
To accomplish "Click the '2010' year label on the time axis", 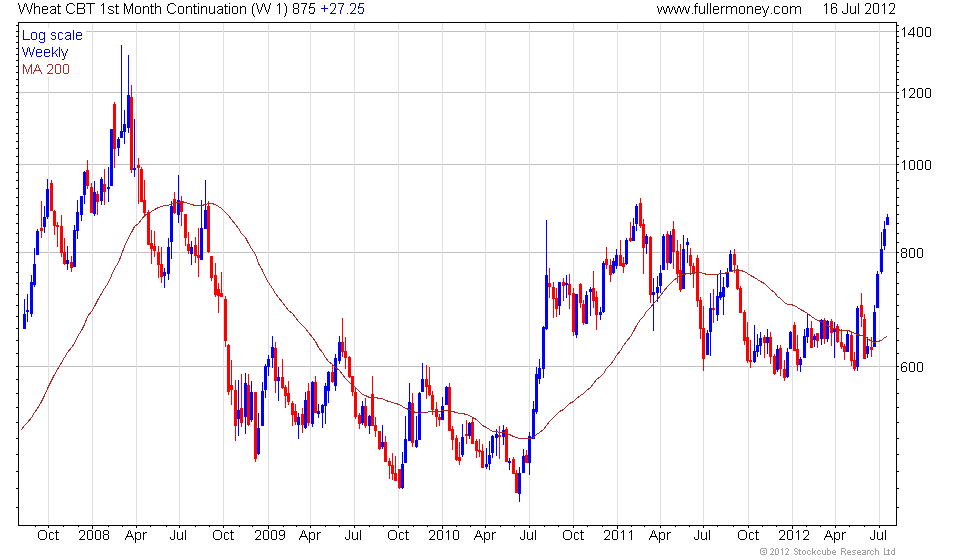I will click(x=444, y=536).
